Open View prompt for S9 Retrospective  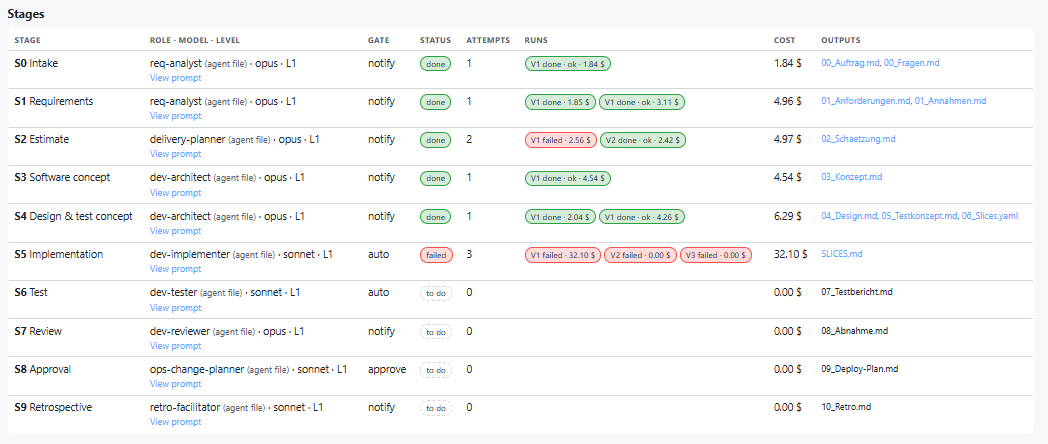[175, 422]
